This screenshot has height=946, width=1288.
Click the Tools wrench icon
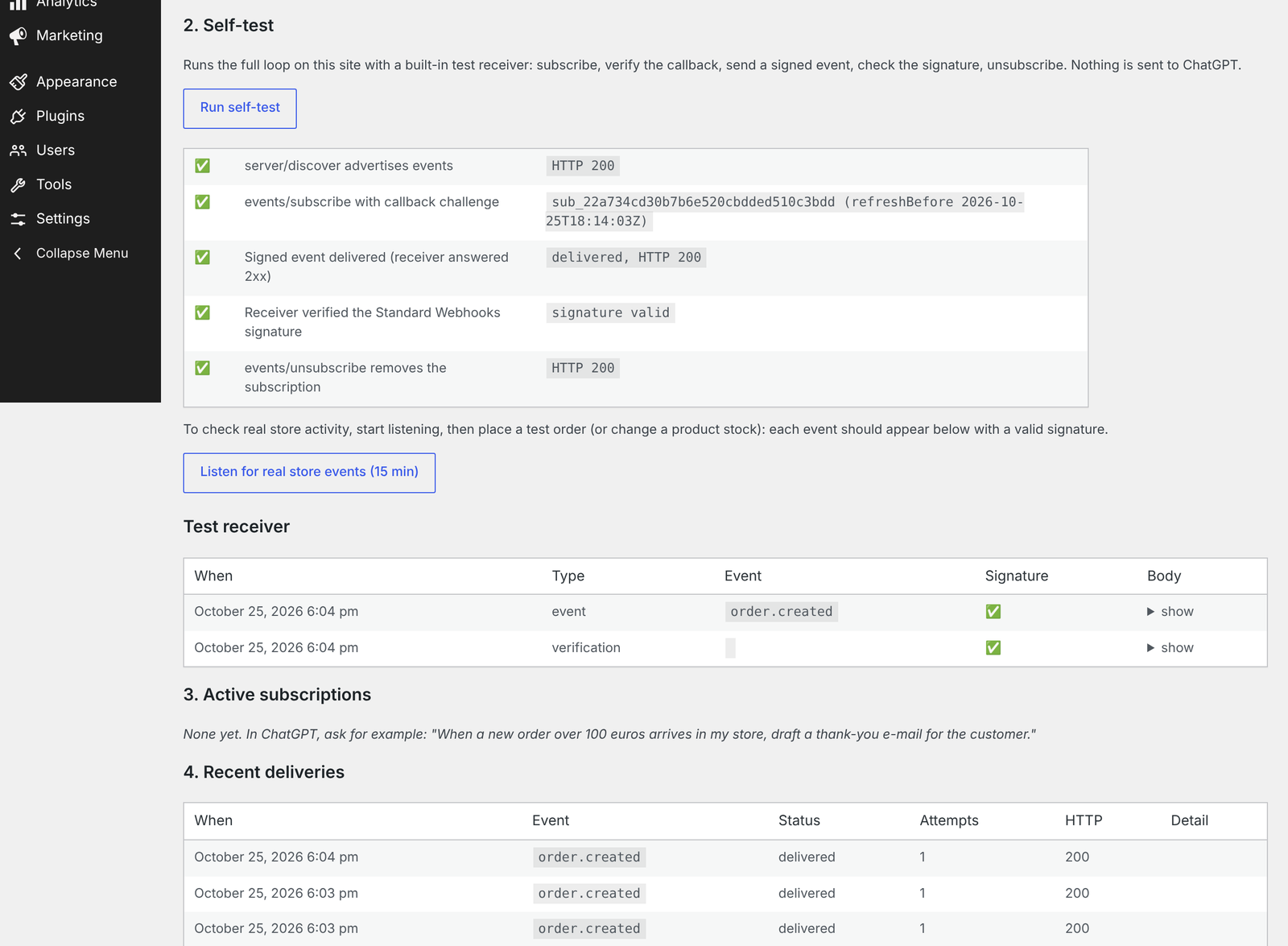[18, 184]
